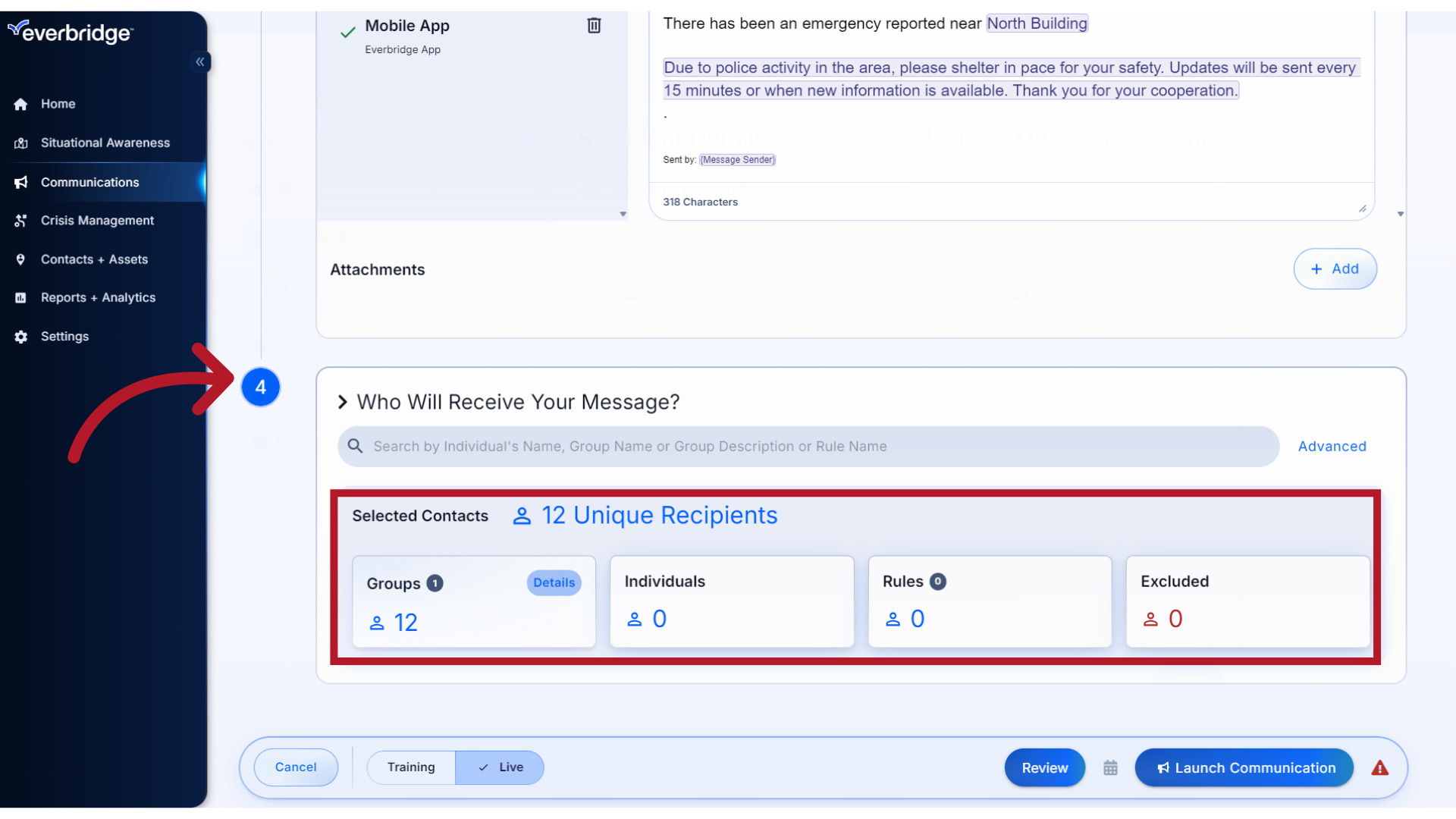
Task: Click the Cancel button
Action: pyautogui.click(x=295, y=768)
